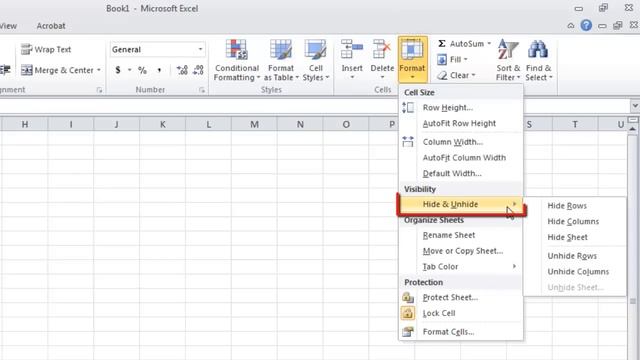Image resolution: width=640 pixels, height=360 pixels.
Task: Select column K header
Action: 162,124
